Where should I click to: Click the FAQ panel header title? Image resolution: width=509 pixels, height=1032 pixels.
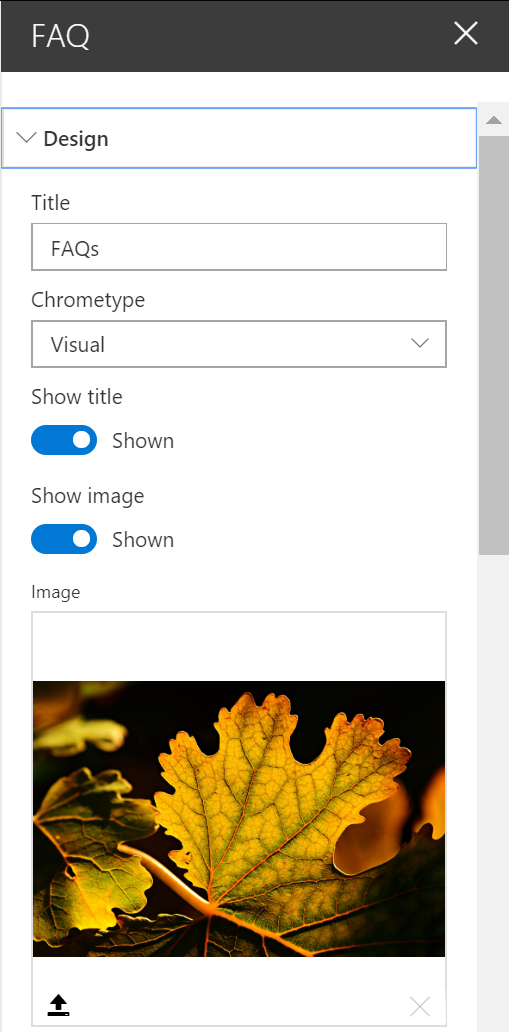pyautogui.click(x=60, y=36)
